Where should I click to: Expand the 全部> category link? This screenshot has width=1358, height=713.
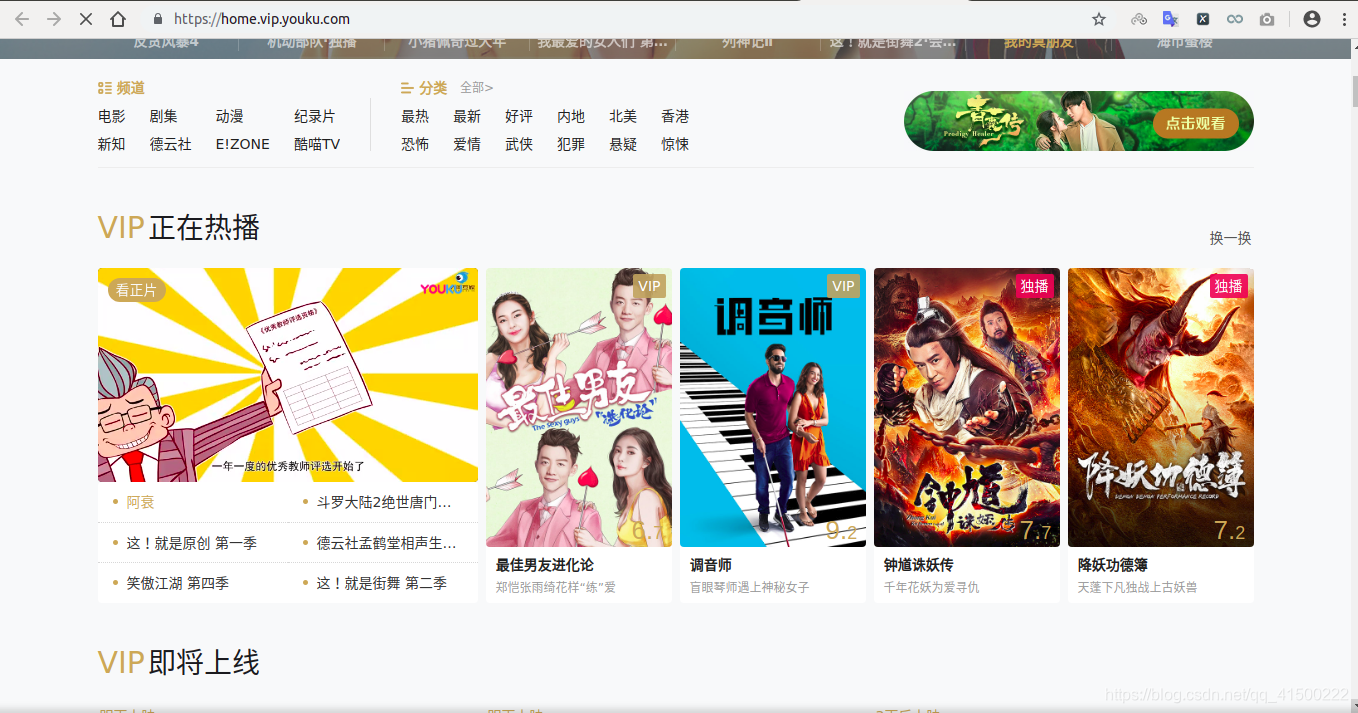476,88
